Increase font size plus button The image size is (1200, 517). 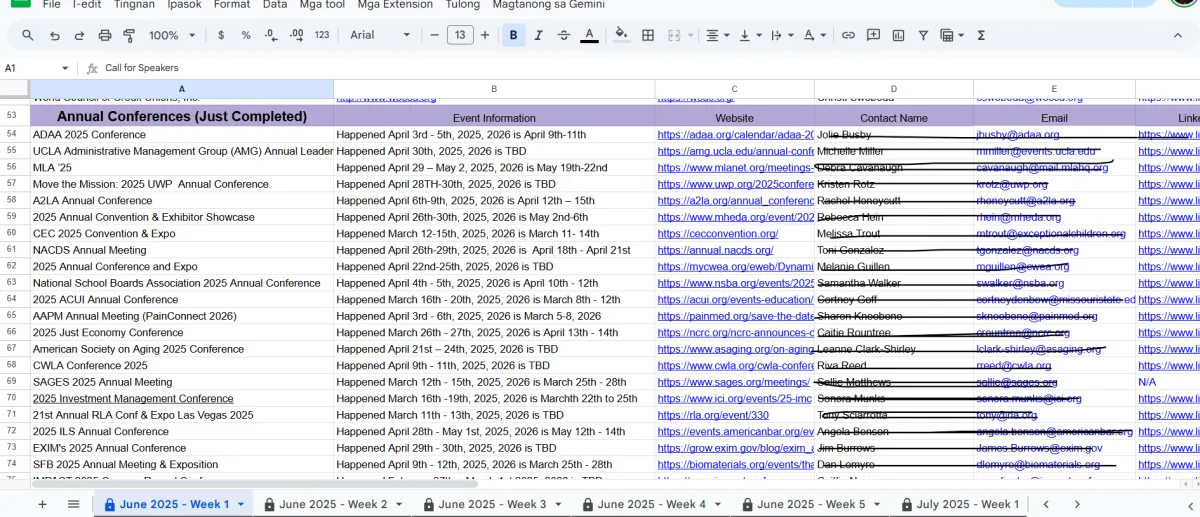coord(485,35)
